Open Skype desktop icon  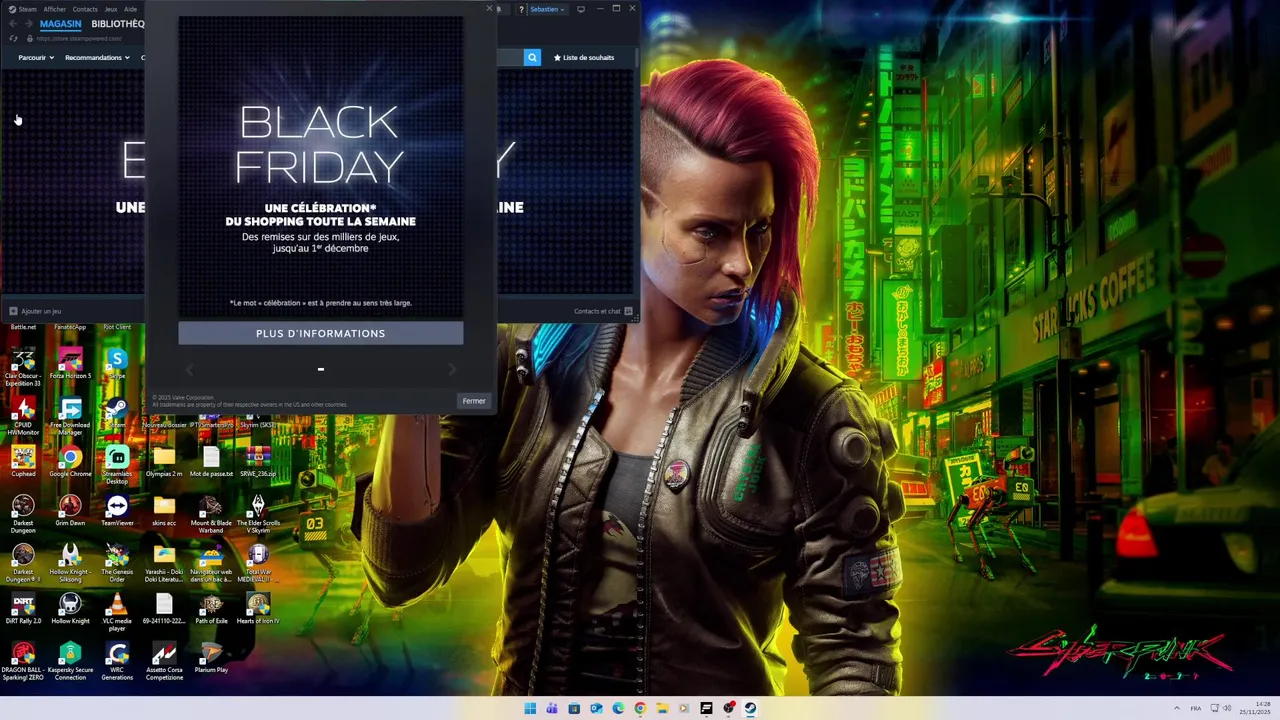click(x=117, y=364)
